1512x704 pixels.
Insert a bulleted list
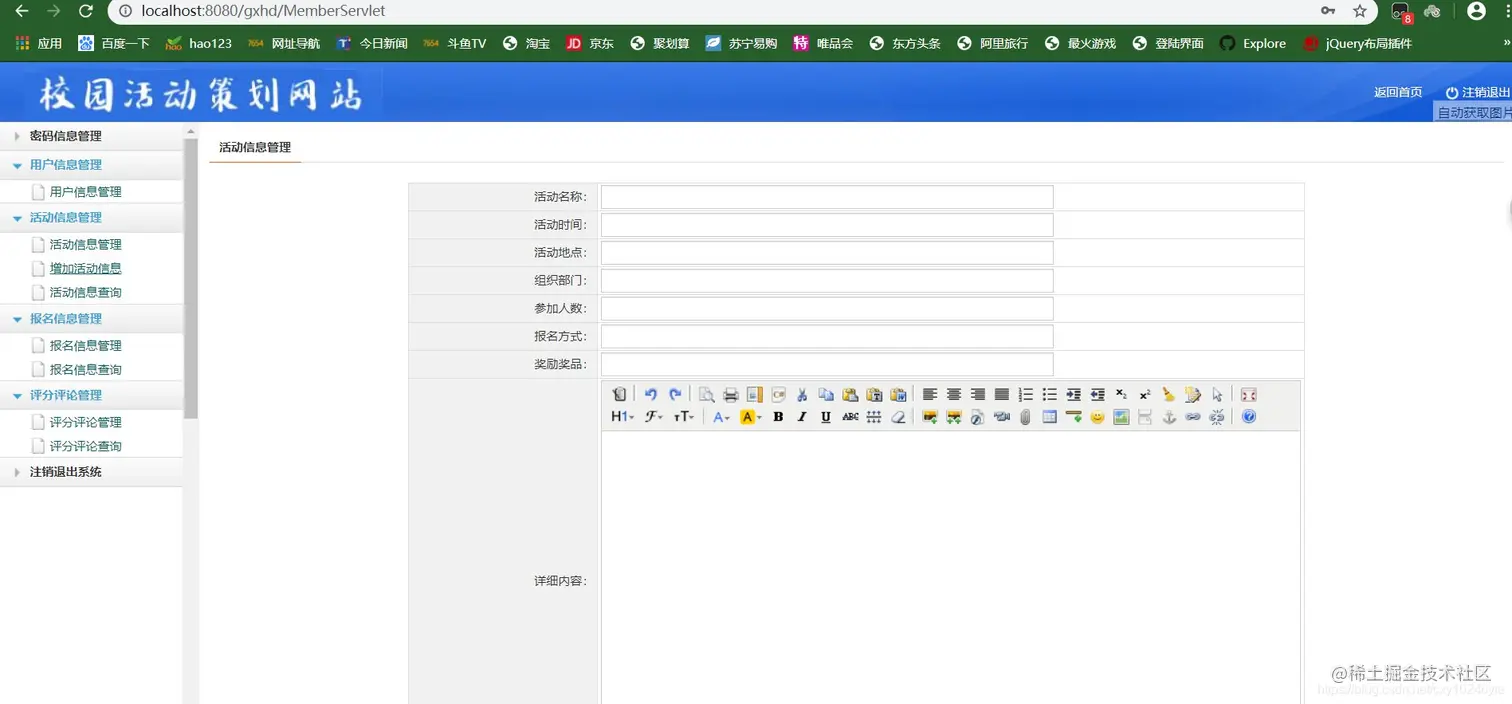[x=1050, y=394]
